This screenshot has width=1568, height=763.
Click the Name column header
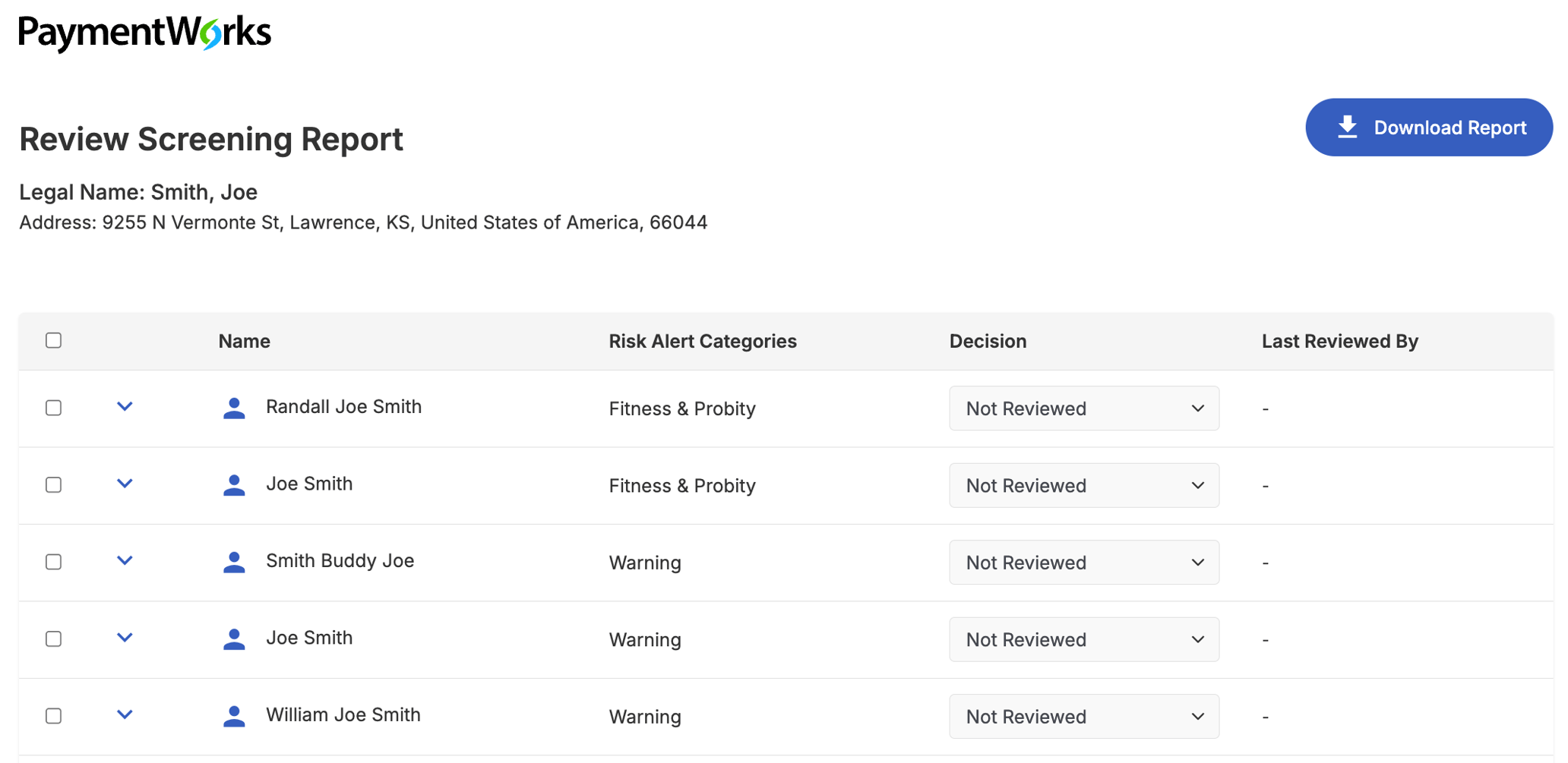point(244,341)
